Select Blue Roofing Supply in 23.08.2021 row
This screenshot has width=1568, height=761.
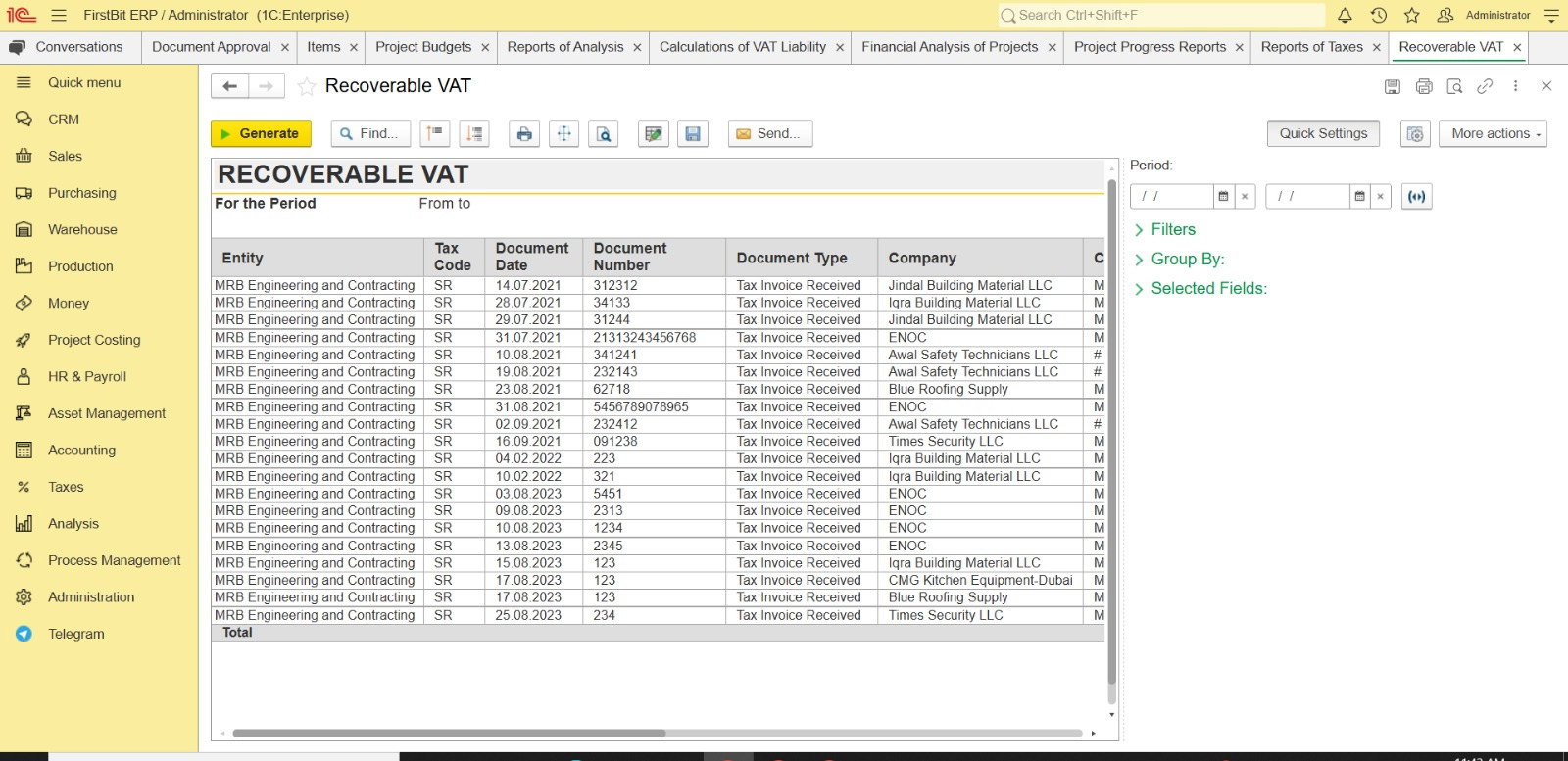(x=980, y=389)
